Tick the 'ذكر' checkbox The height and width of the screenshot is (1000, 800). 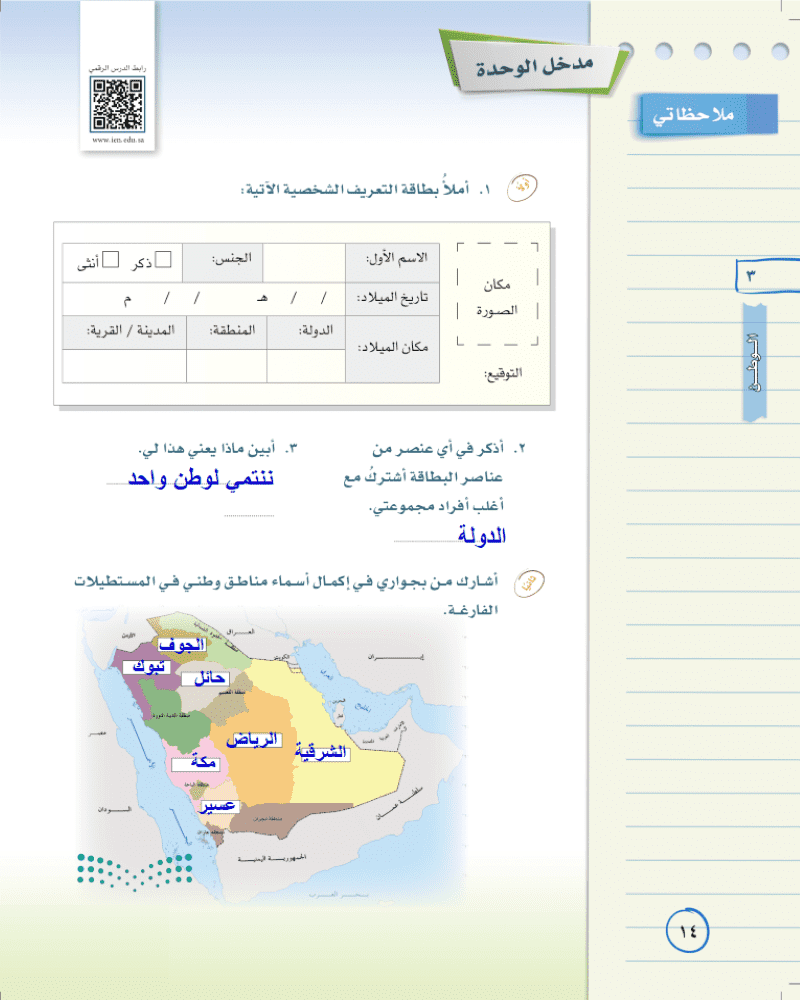click(163, 260)
